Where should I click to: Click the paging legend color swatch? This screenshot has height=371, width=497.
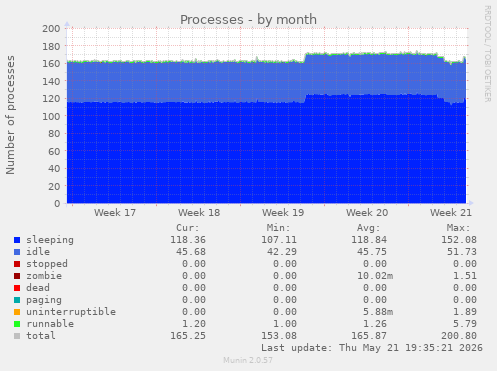pos(17,300)
